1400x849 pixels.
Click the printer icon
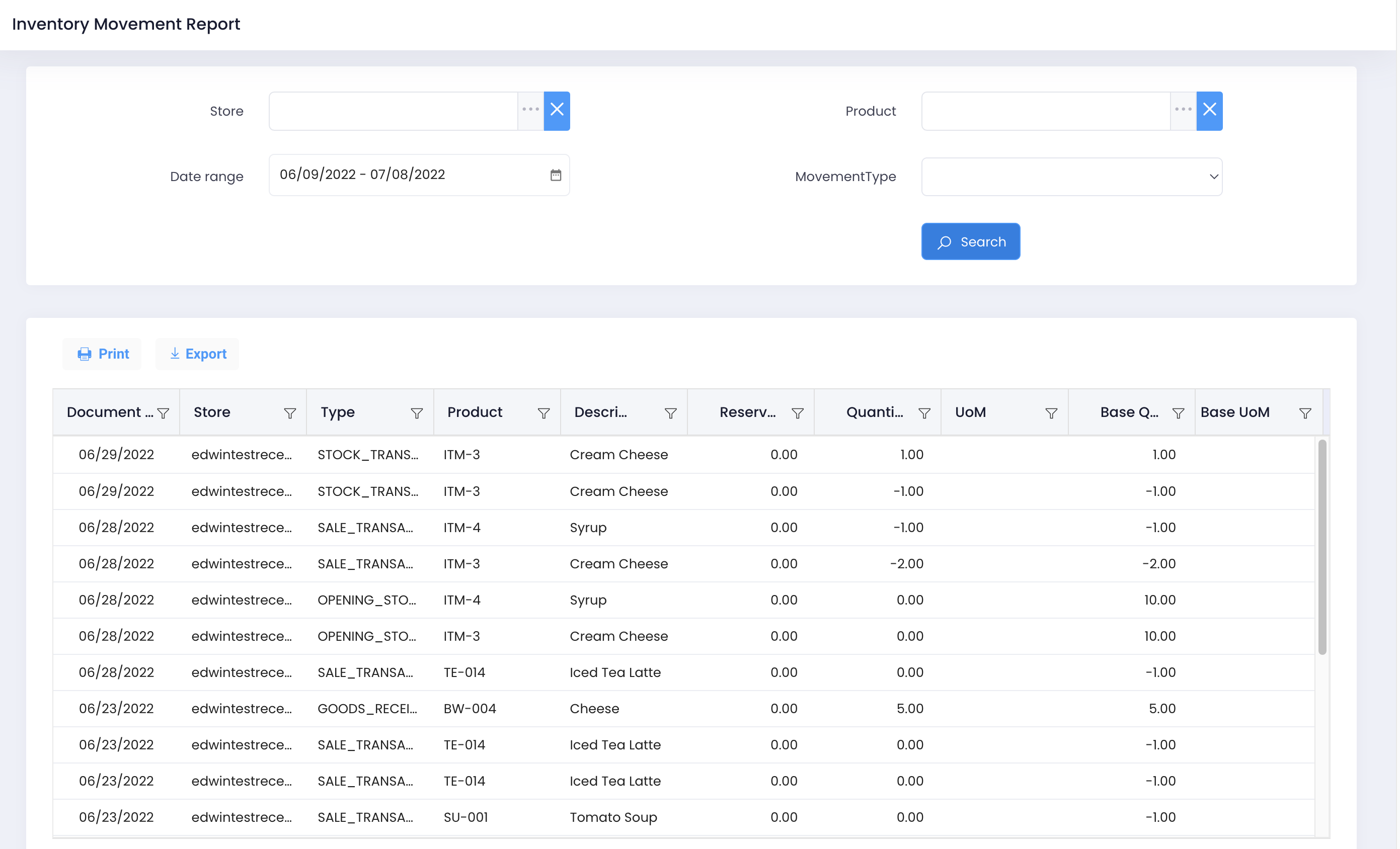(84, 355)
